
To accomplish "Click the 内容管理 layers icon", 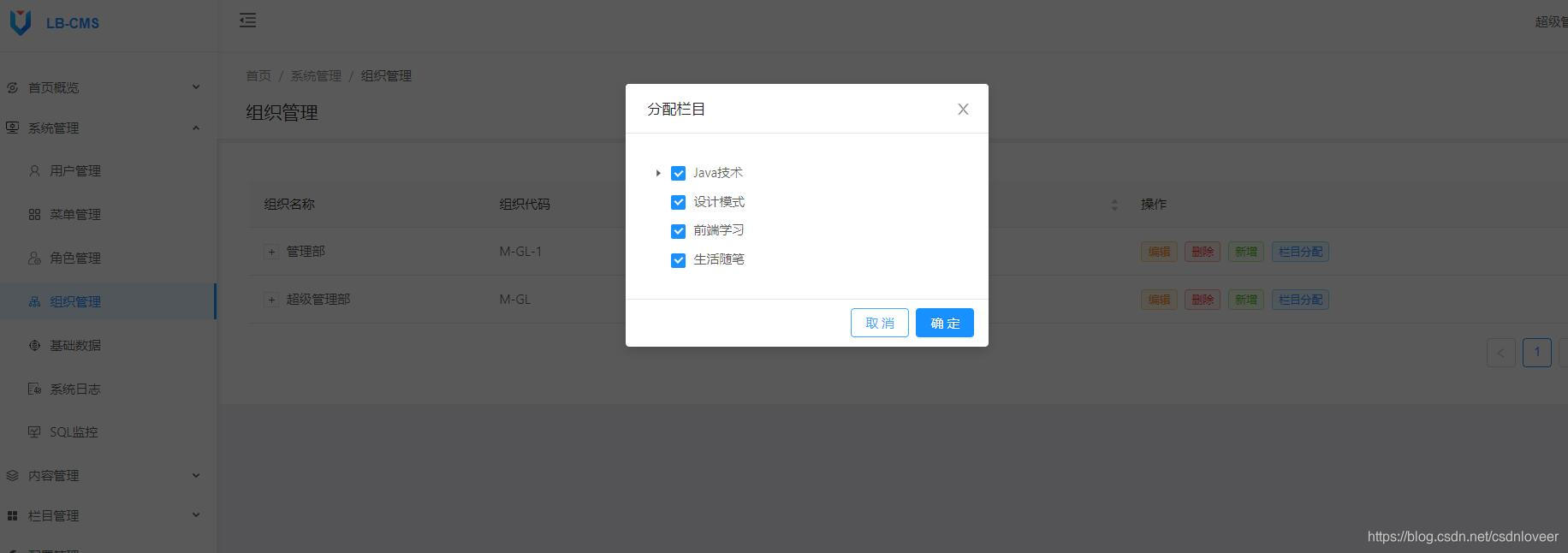I will click(12, 475).
